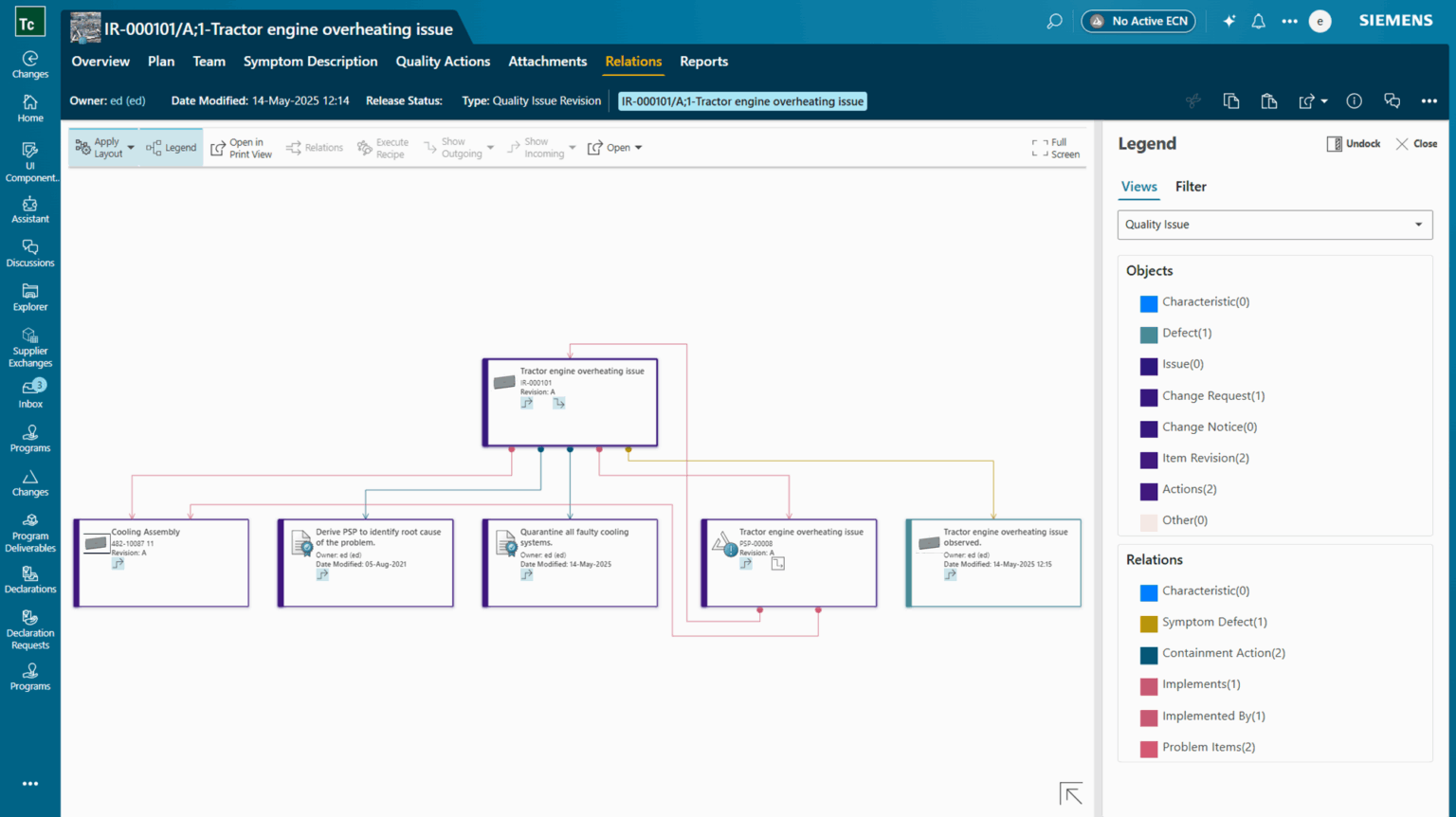Select the Copy icon in the header toolbar
Viewport: 1456px width, 817px height.
[x=1231, y=100]
